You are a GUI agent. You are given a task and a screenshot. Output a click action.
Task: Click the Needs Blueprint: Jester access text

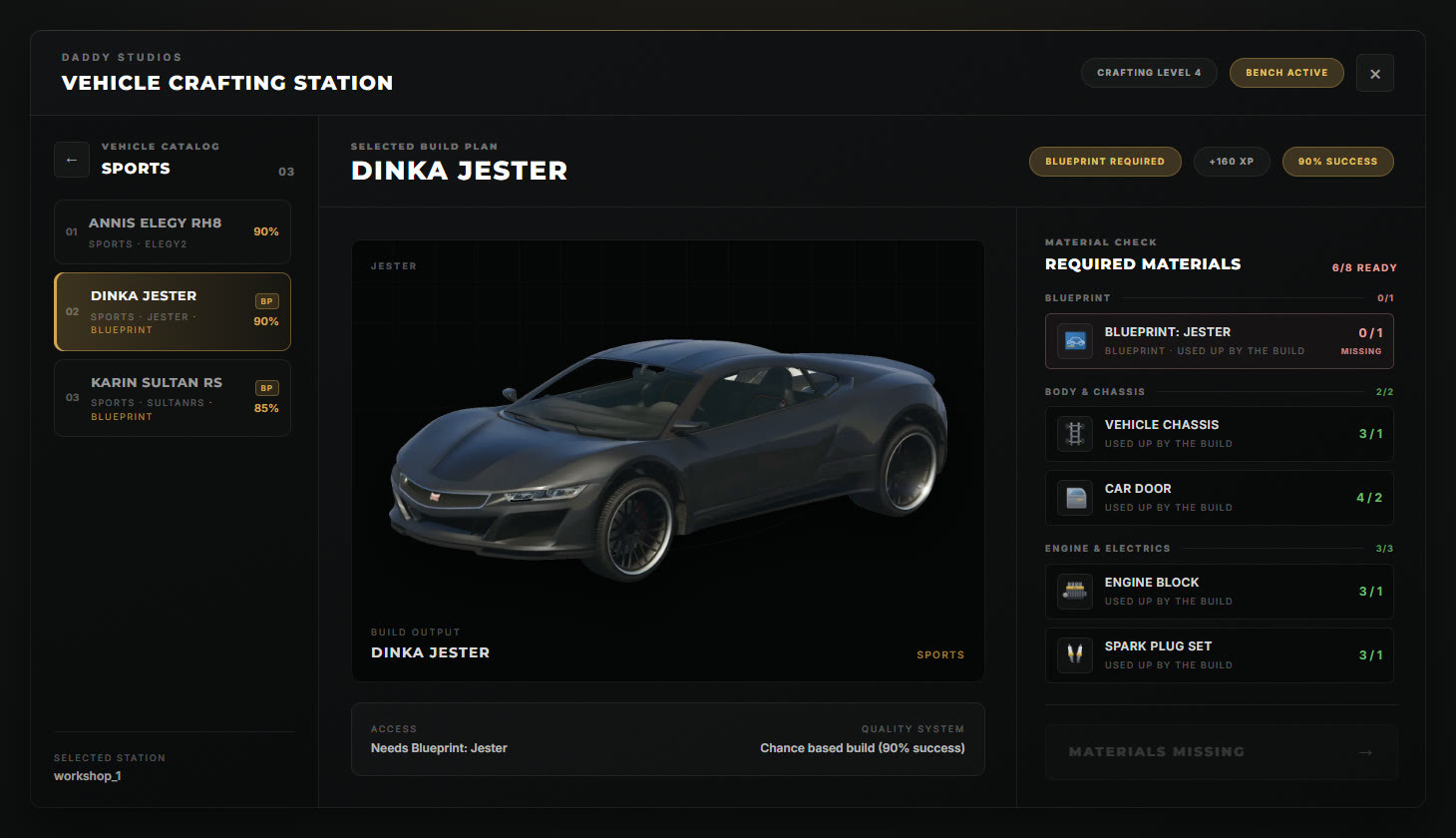coord(439,748)
